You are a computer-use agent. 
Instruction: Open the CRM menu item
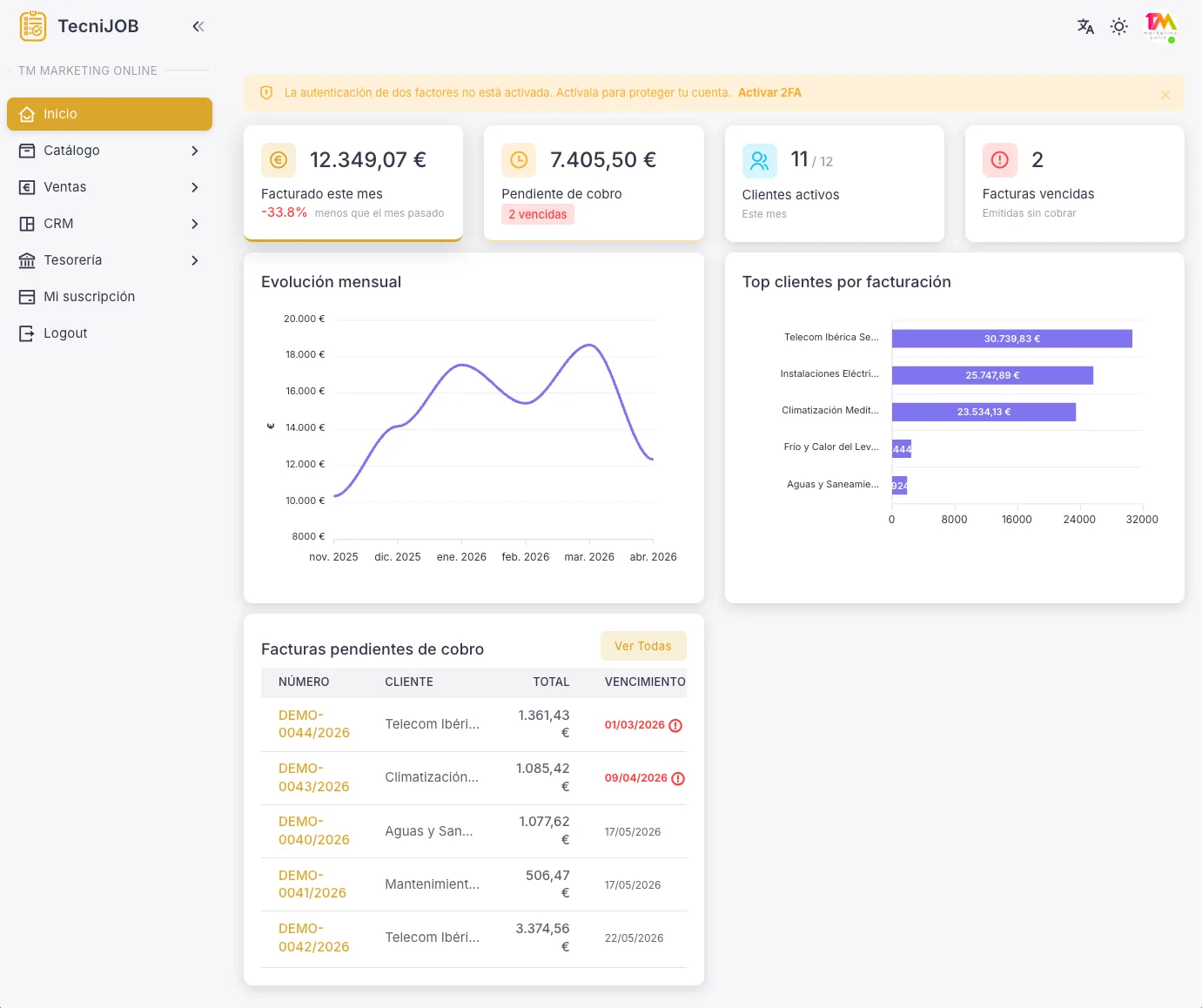[58, 224]
